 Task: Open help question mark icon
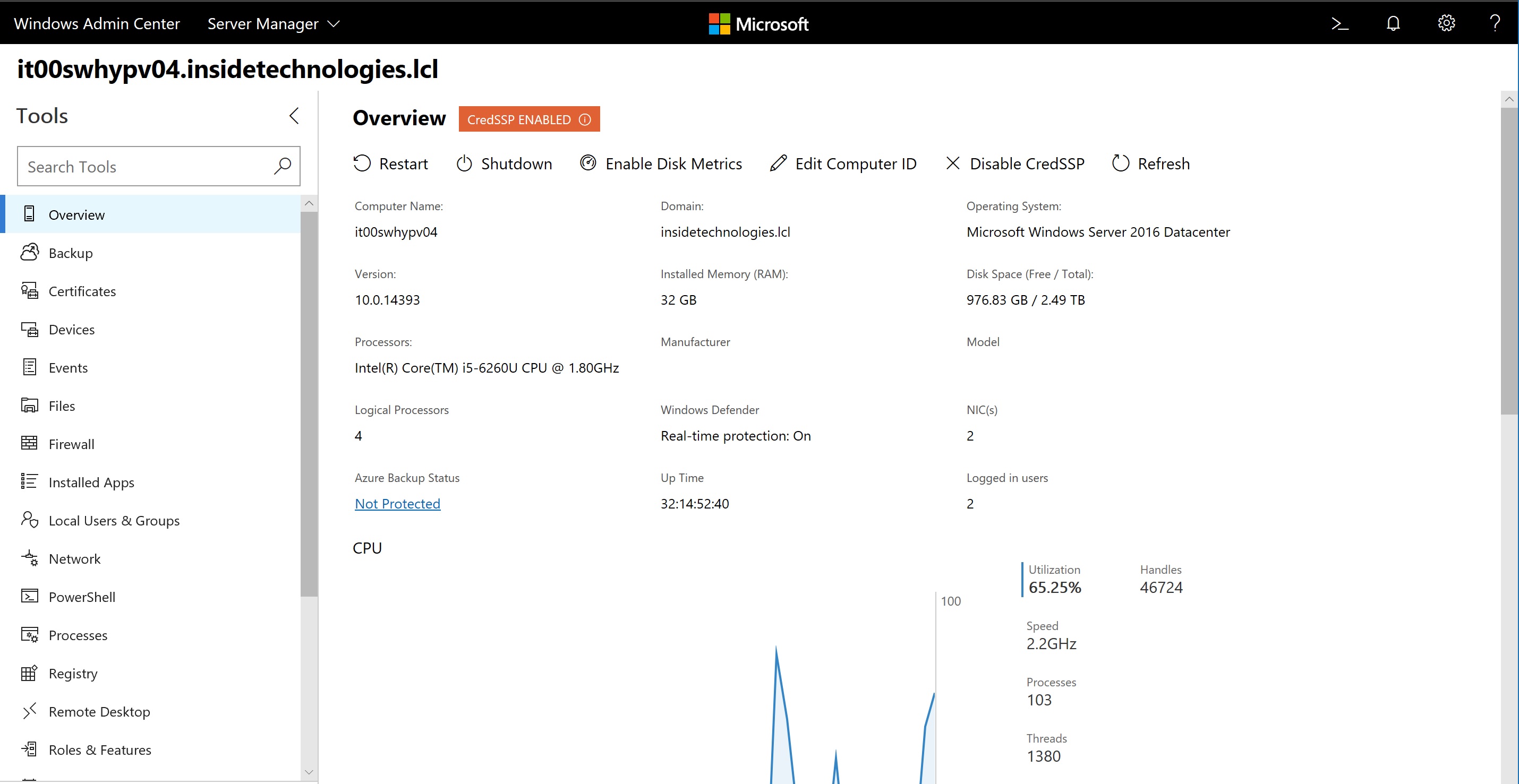tap(1494, 23)
